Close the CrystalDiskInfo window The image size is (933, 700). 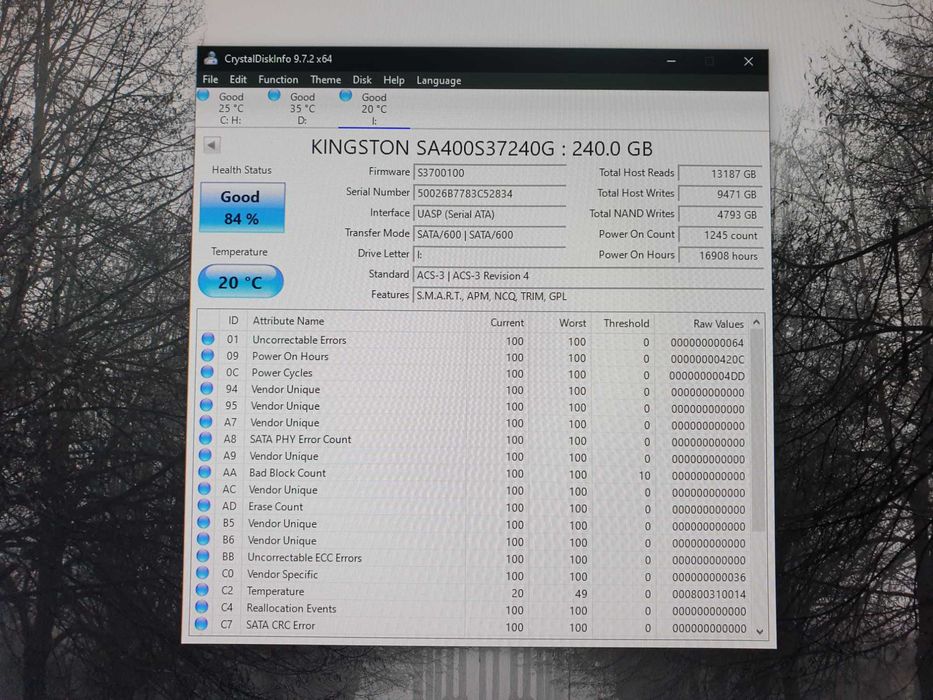point(749,61)
